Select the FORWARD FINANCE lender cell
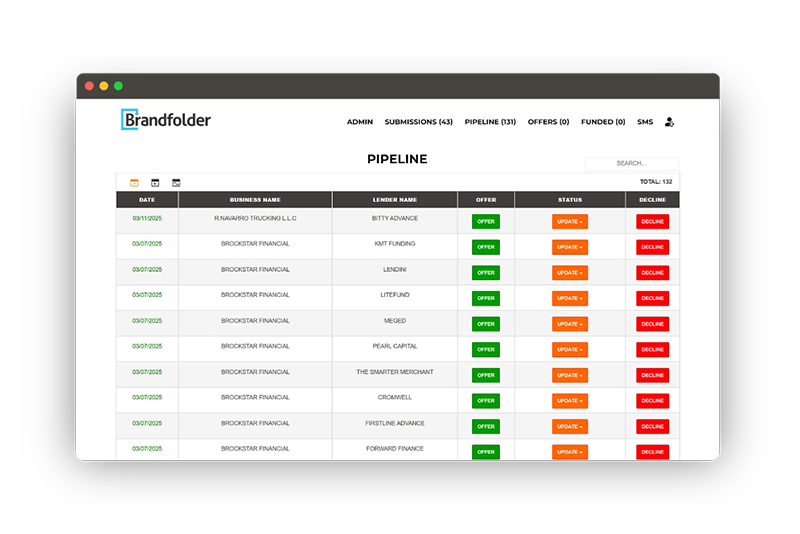 [x=395, y=449]
